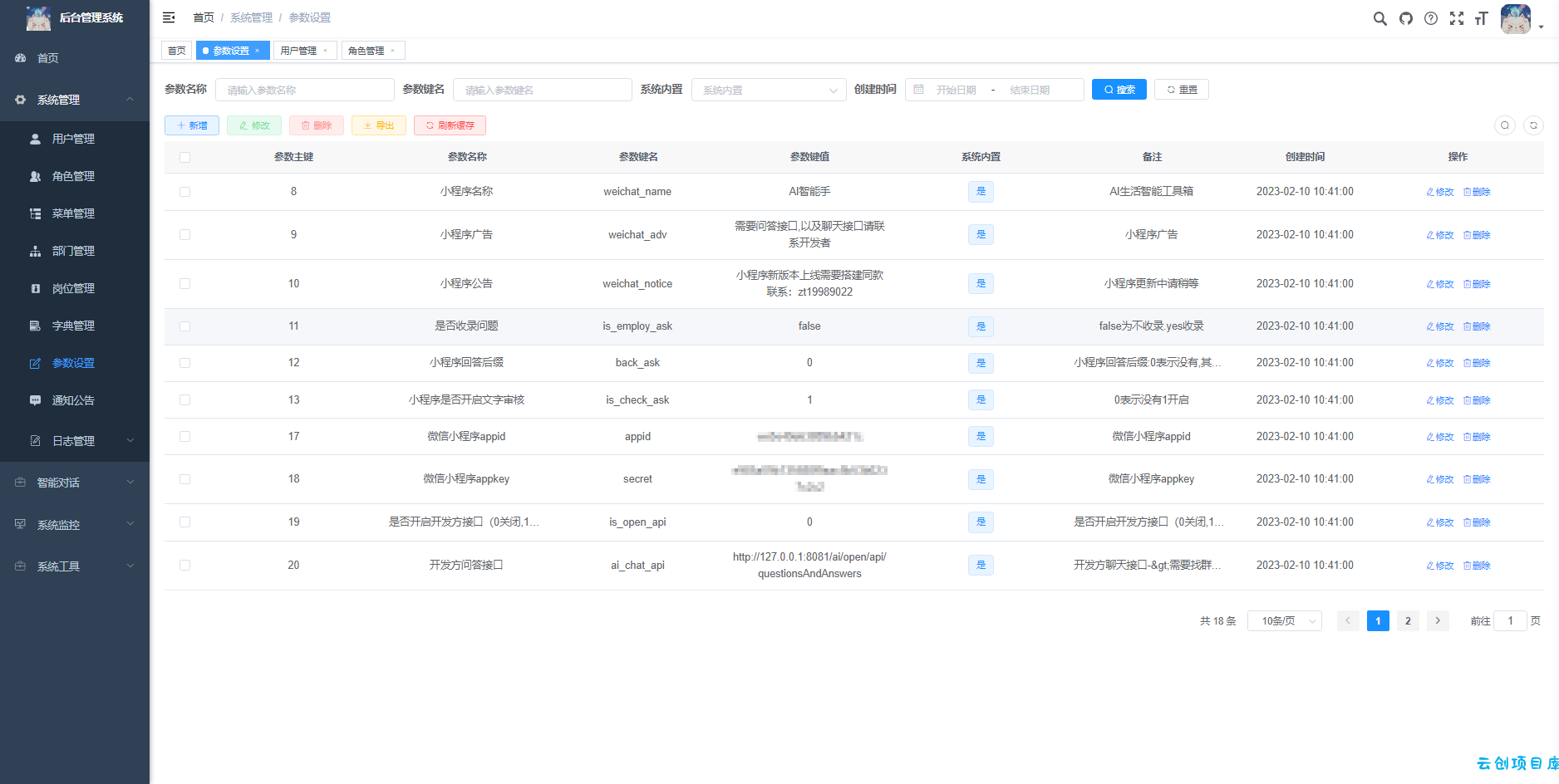Open the 10条/页 page size dropdown

(1285, 621)
